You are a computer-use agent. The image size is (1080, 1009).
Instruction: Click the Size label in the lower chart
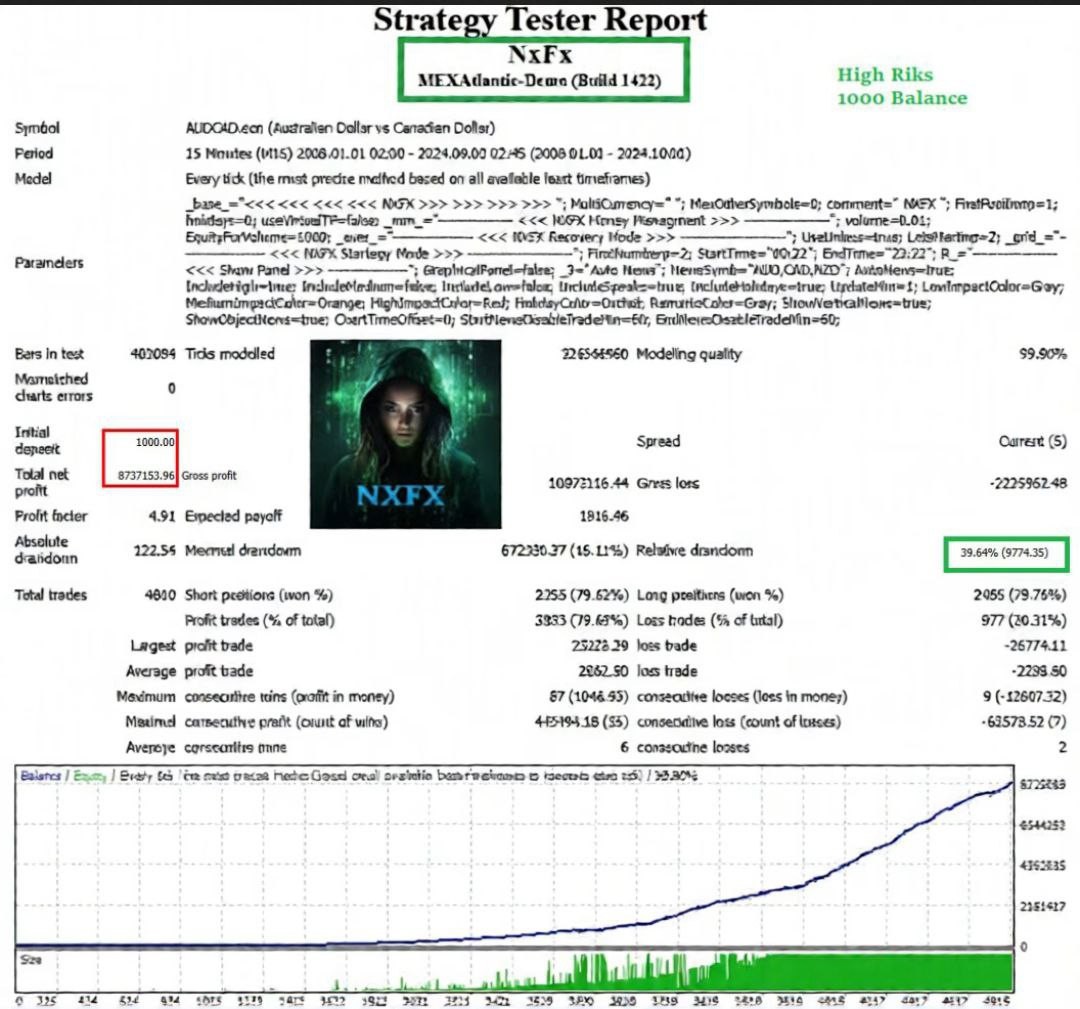click(x=31, y=959)
